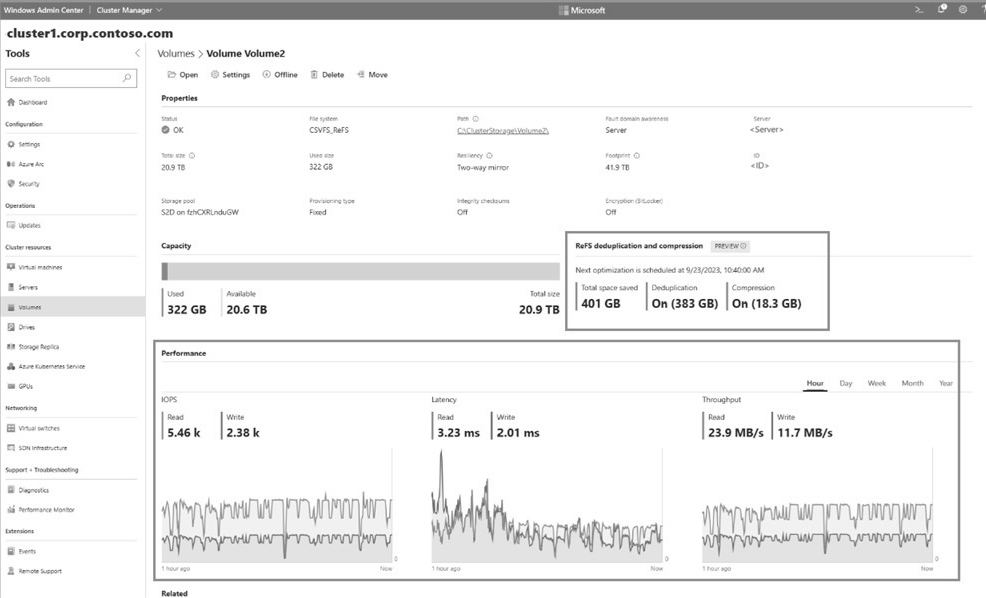Image resolution: width=986 pixels, height=598 pixels.
Task: Open Azure Arc in sidebar
Action: tap(25, 164)
